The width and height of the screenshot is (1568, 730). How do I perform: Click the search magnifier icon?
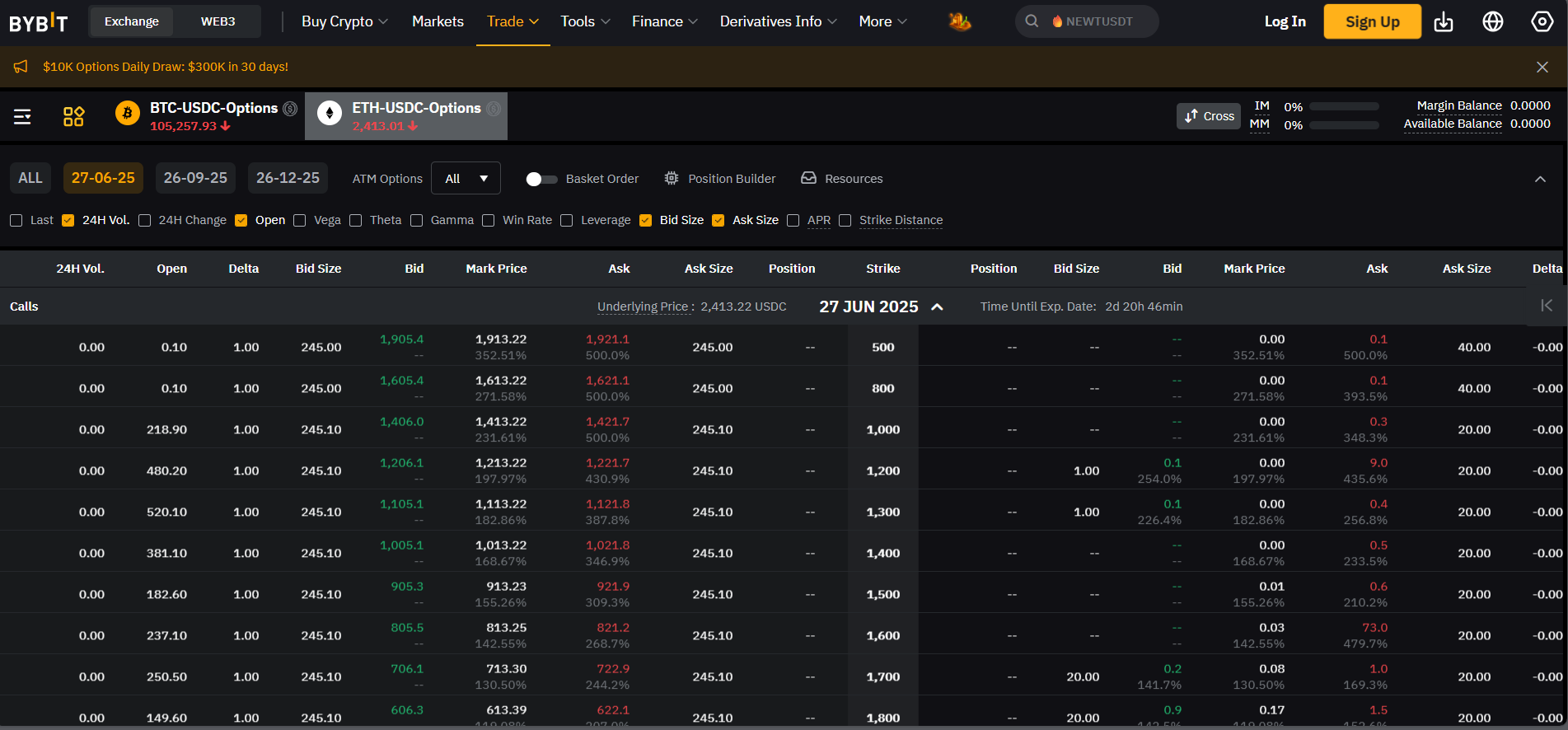click(1032, 21)
